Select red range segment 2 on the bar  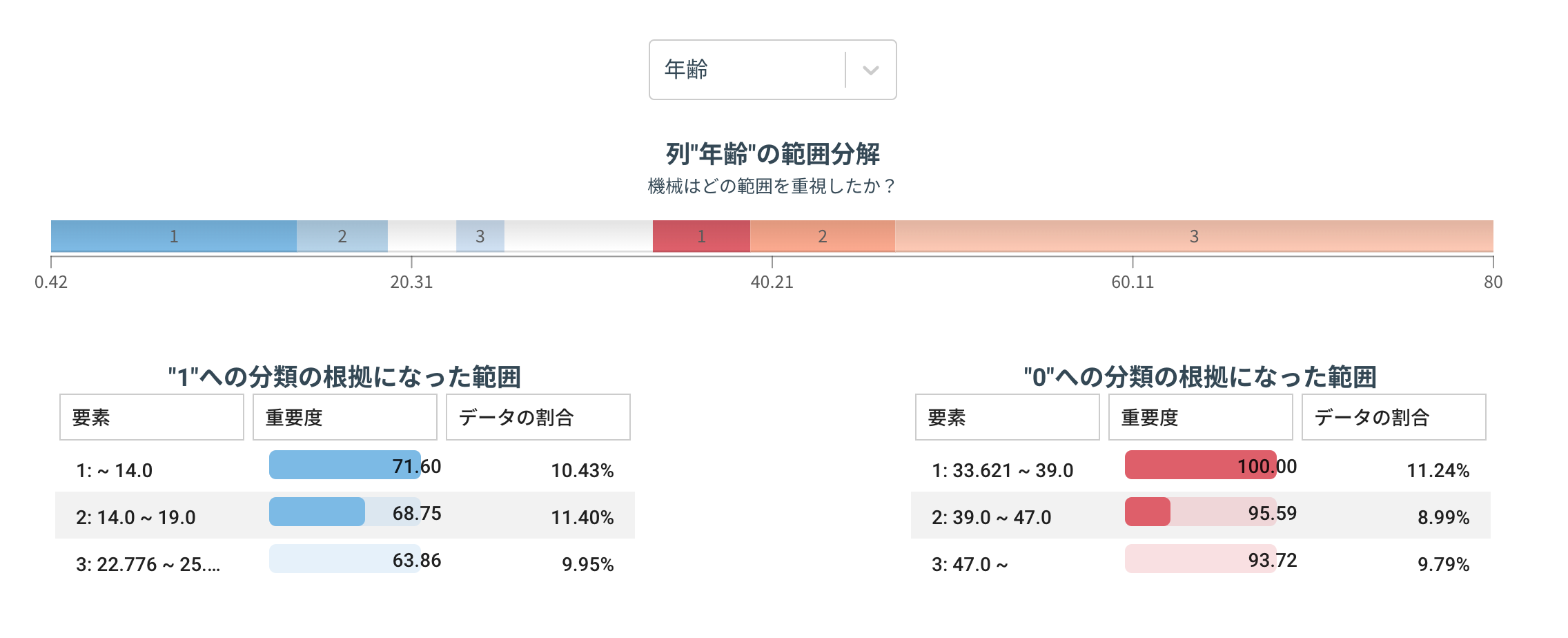821,235
